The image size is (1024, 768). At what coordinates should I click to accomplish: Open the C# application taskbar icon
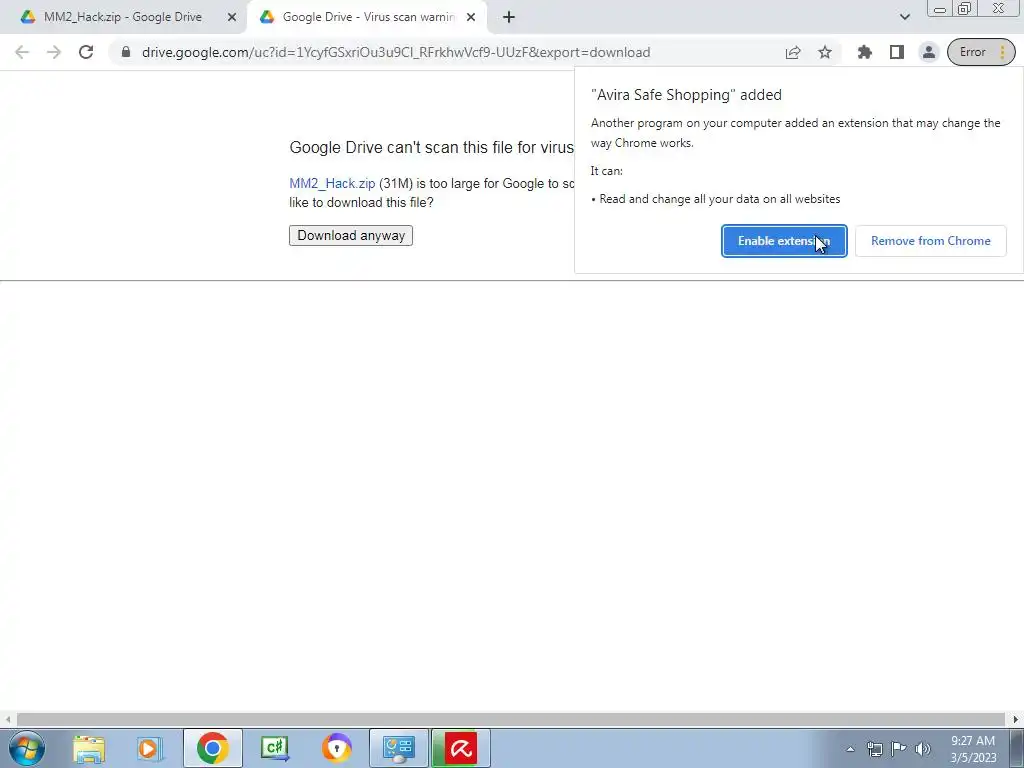pyautogui.click(x=274, y=748)
